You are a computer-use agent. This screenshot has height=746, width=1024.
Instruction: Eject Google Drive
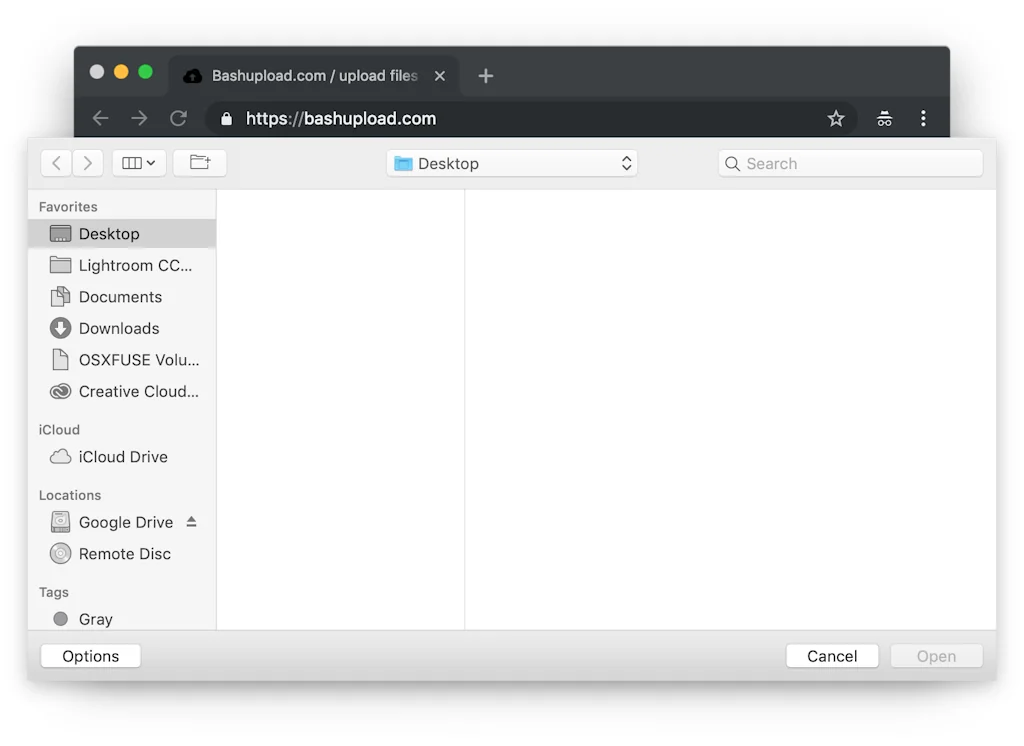click(191, 521)
